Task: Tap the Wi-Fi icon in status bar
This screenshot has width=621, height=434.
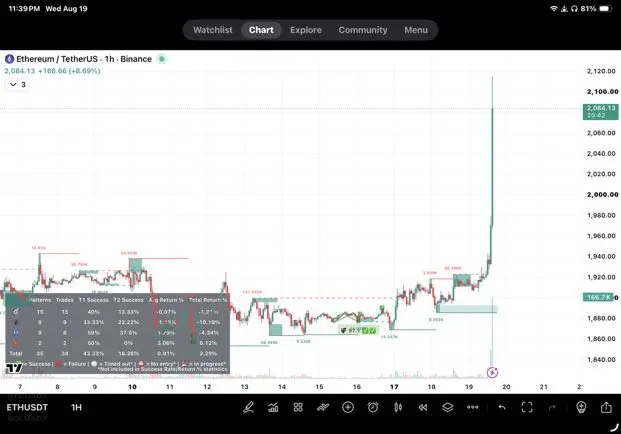Action: [553, 8]
